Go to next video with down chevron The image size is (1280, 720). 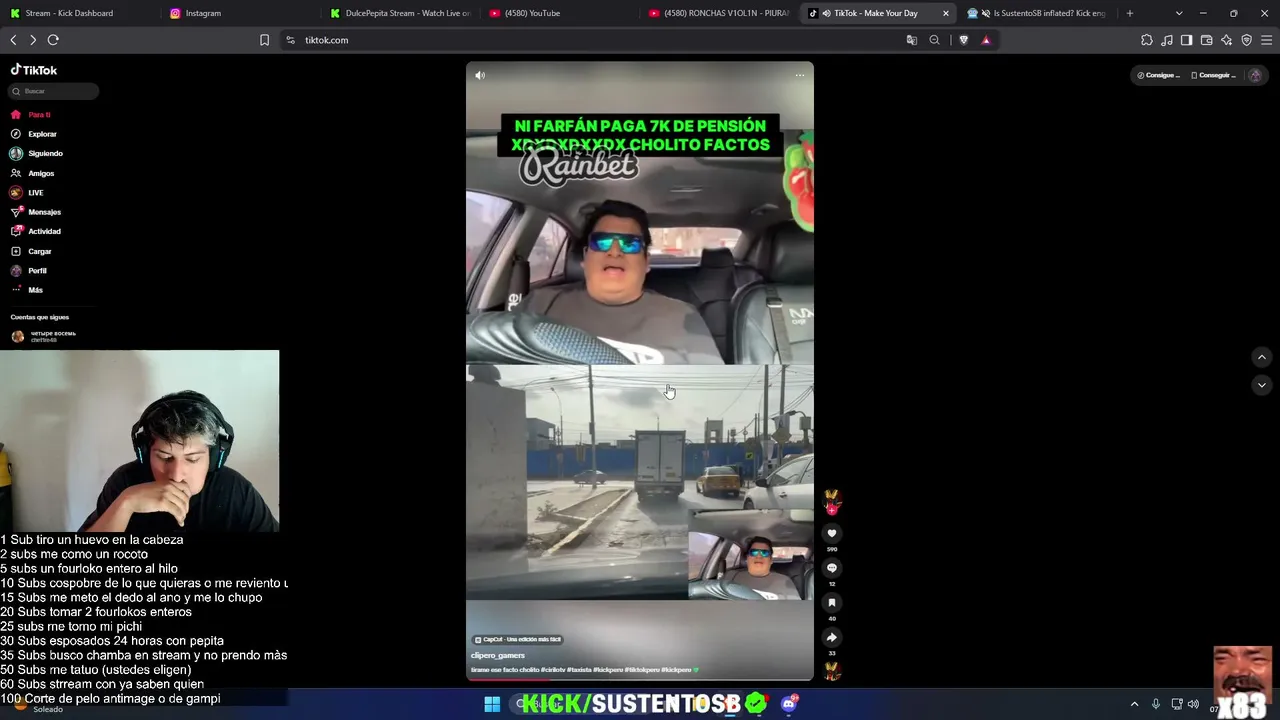(x=1261, y=385)
